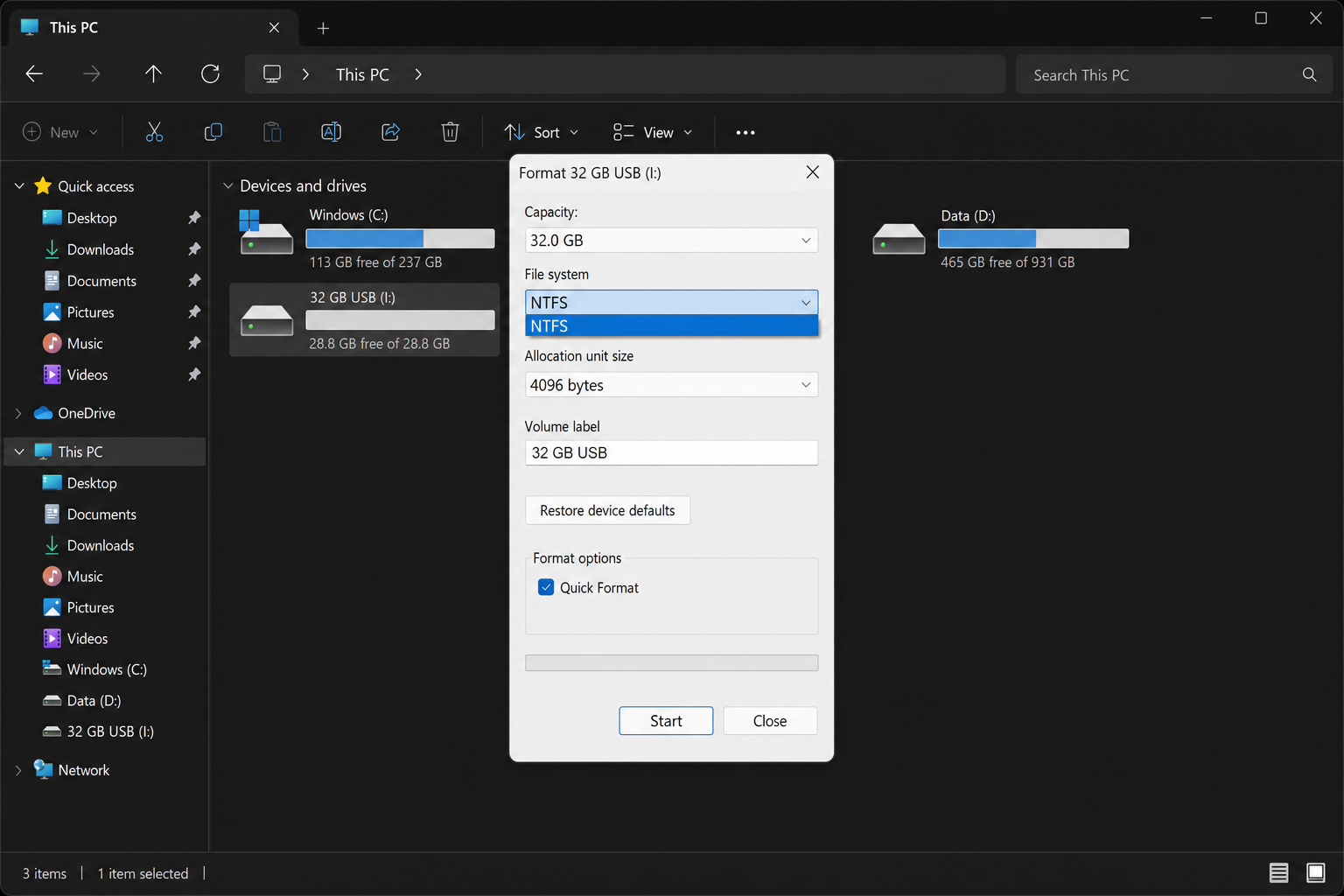Go forward with the right arrow
Viewport: 1344px width, 896px height.
pos(91,74)
